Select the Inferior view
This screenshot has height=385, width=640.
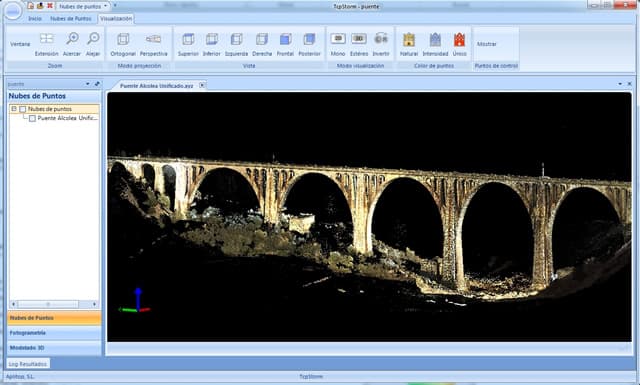(211, 44)
